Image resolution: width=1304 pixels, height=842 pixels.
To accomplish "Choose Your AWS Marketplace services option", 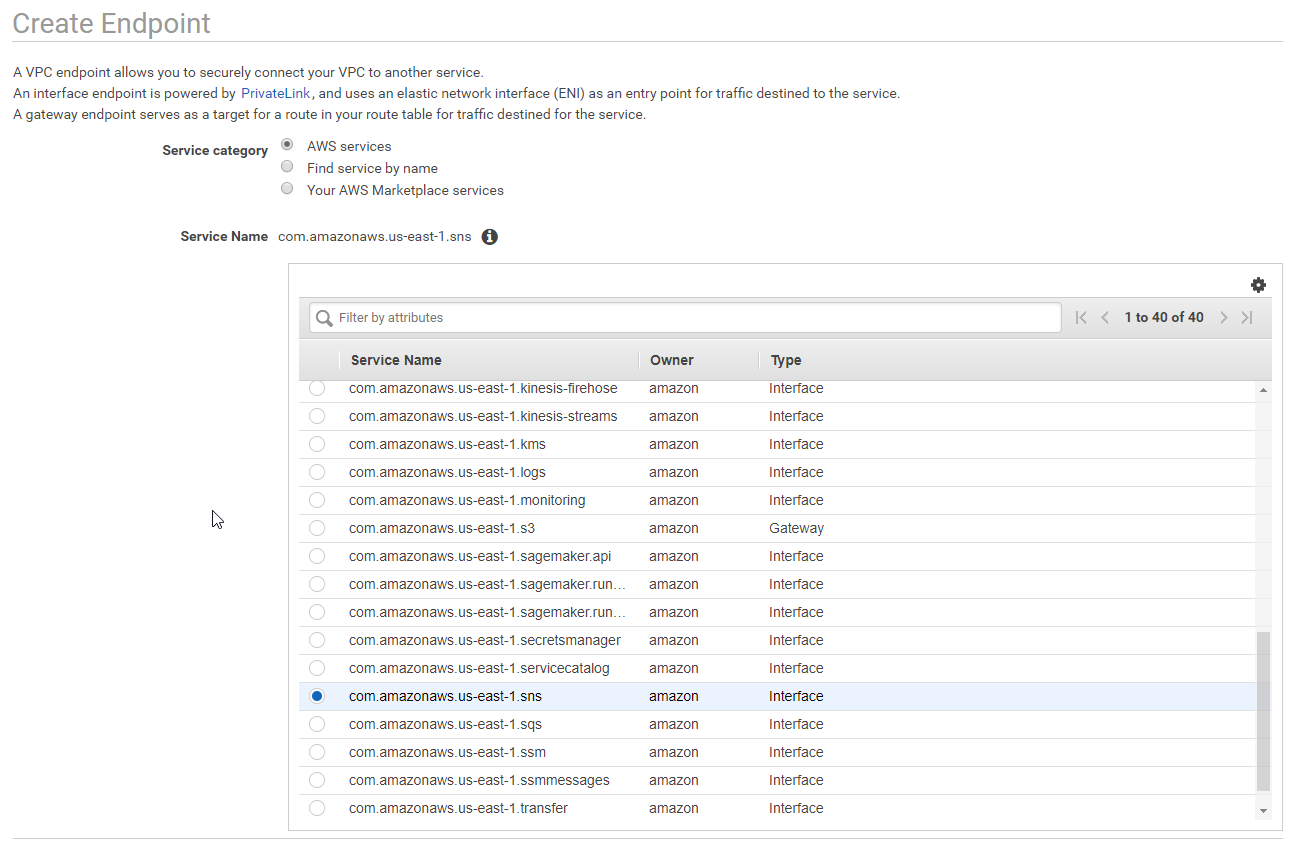I will click(287, 189).
